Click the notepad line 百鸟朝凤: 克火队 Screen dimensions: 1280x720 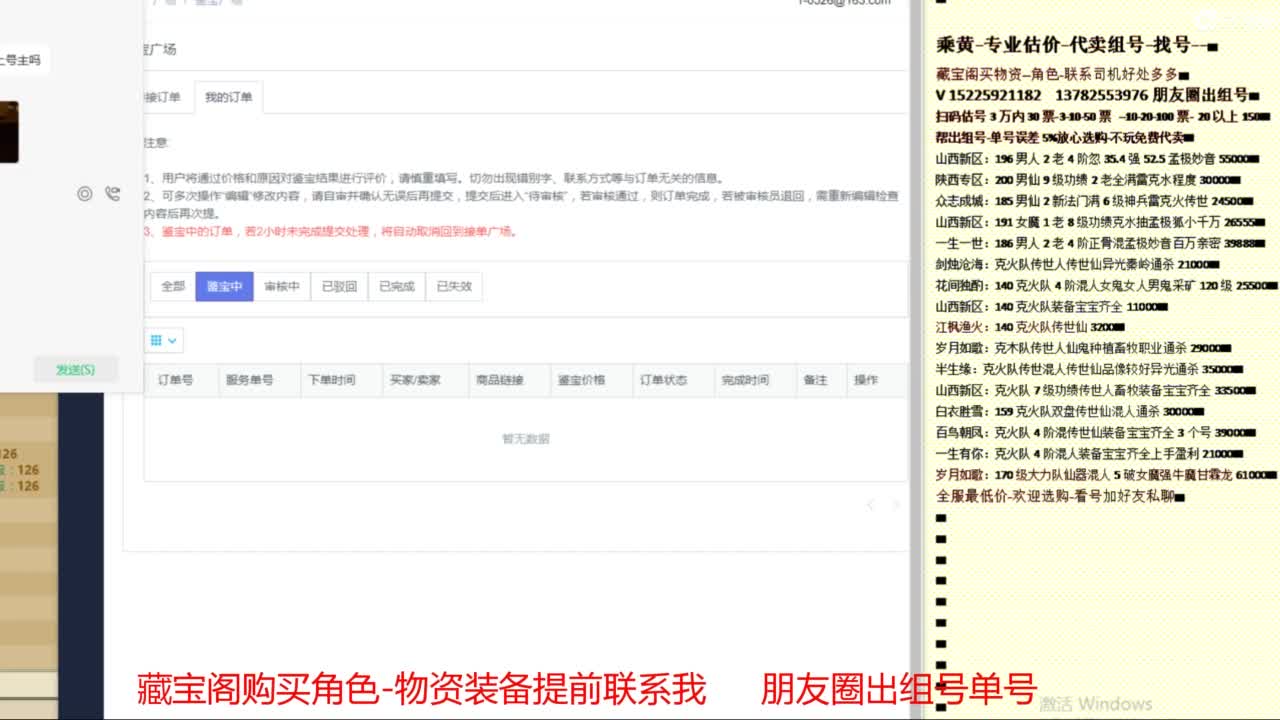click(x=1096, y=432)
